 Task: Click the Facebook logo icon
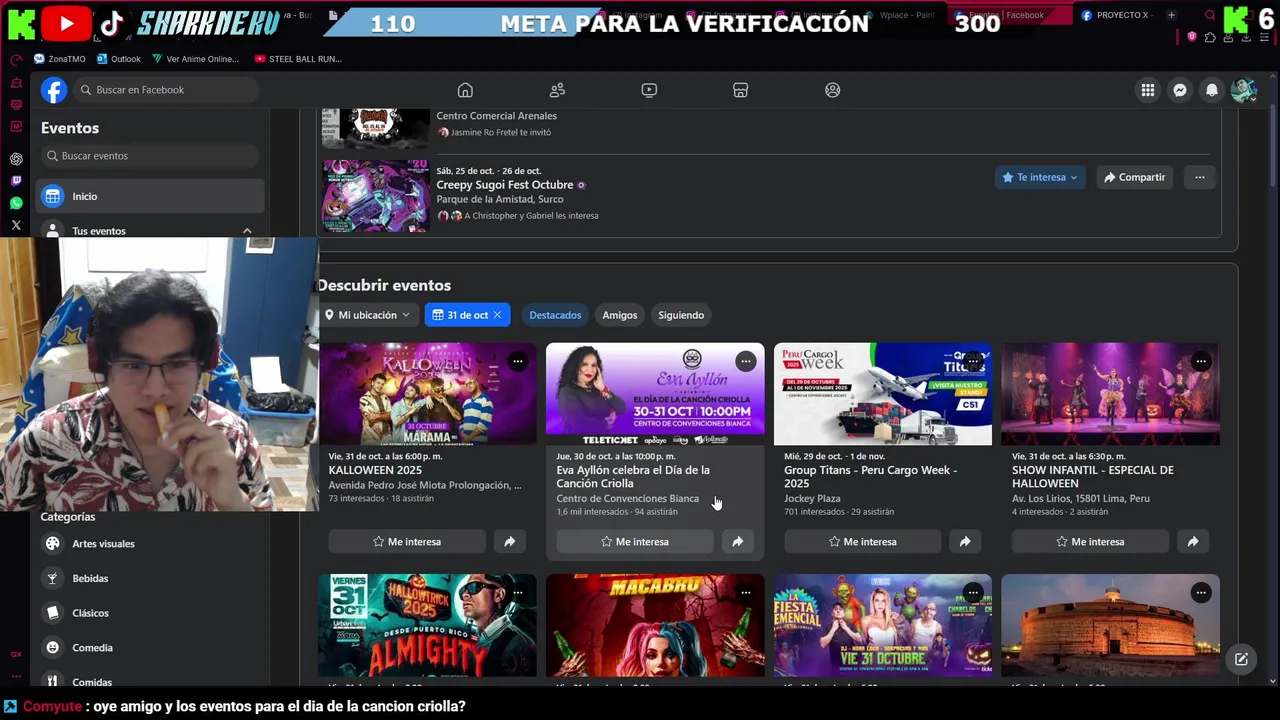pyautogui.click(x=54, y=90)
